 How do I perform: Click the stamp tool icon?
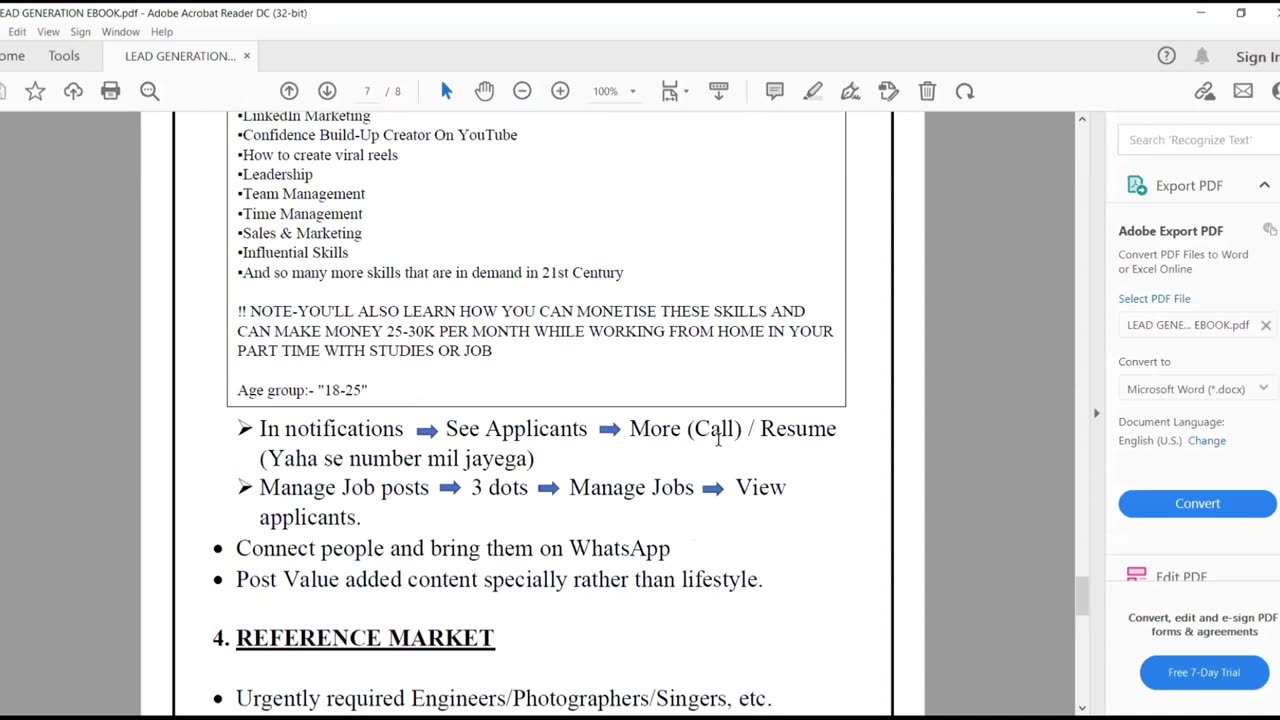(x=889, y=91)
